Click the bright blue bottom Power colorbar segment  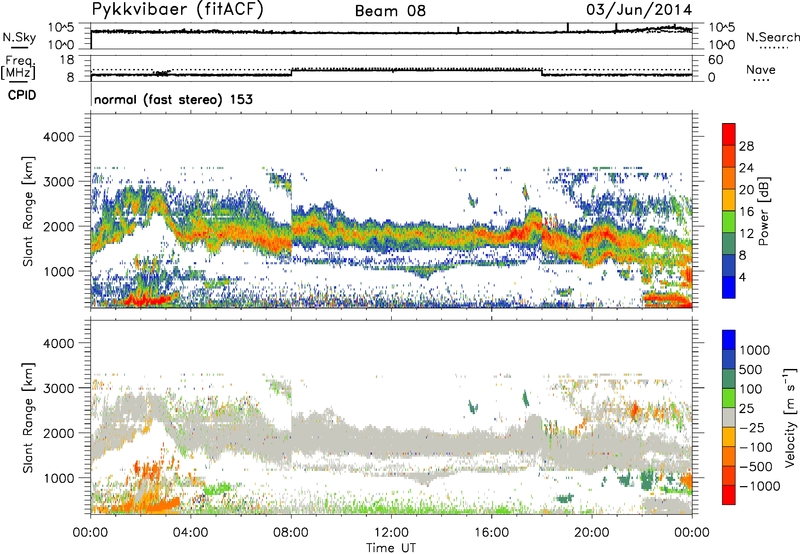click(729, 287)
